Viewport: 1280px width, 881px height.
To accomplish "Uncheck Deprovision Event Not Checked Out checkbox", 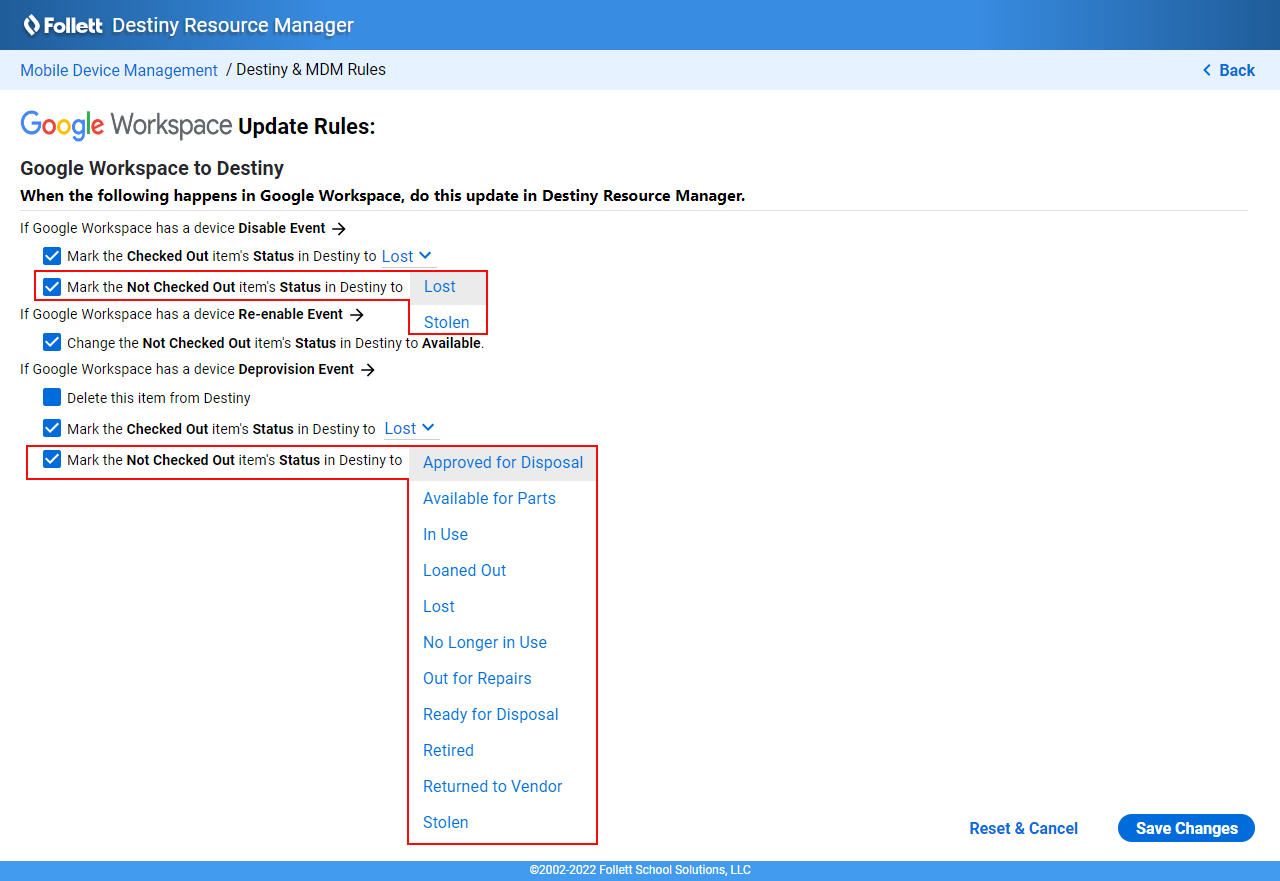I will click(52, 460).
